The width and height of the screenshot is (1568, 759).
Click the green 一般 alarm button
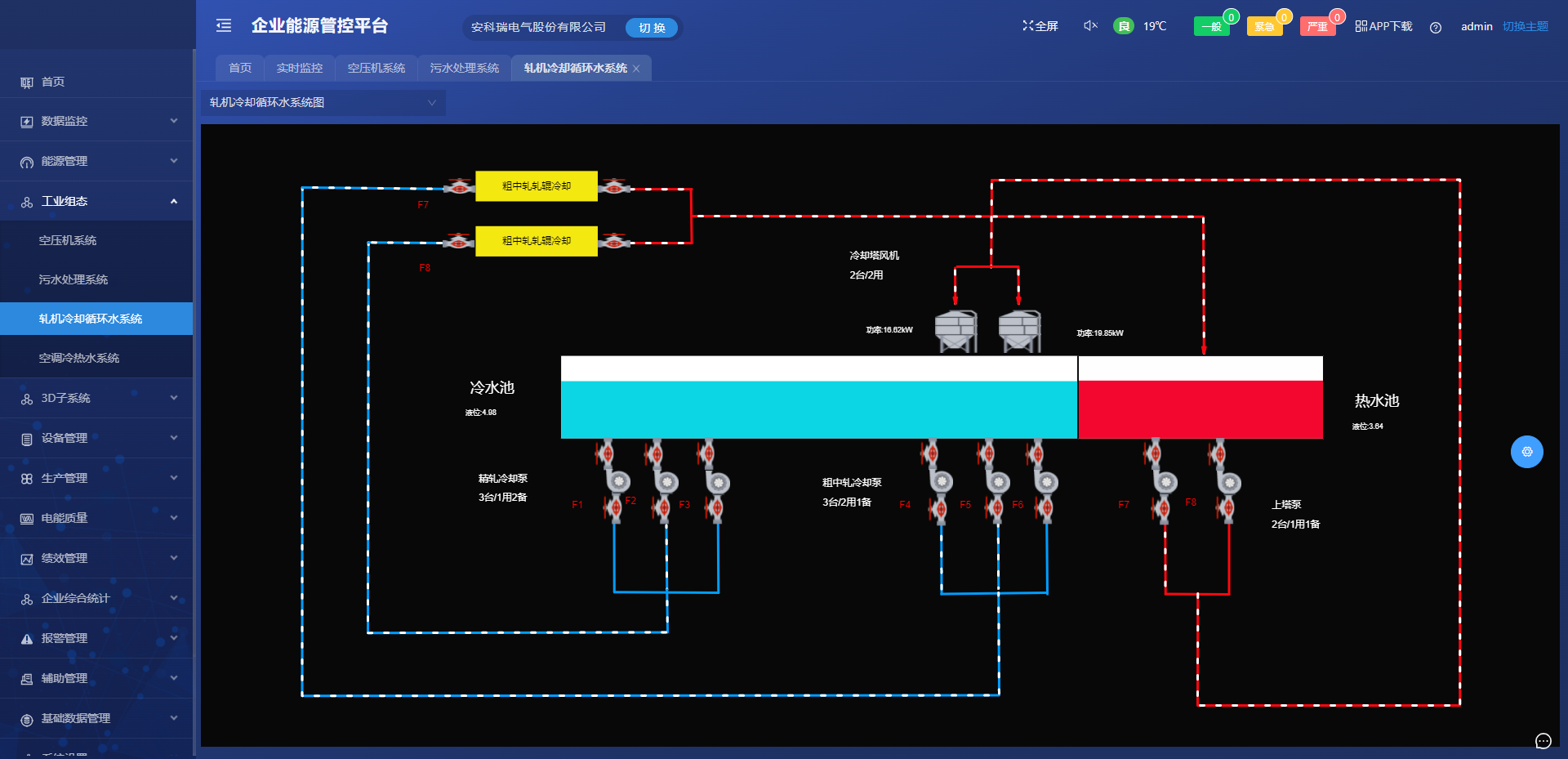pyautogui.click(x=1212, y=27)
